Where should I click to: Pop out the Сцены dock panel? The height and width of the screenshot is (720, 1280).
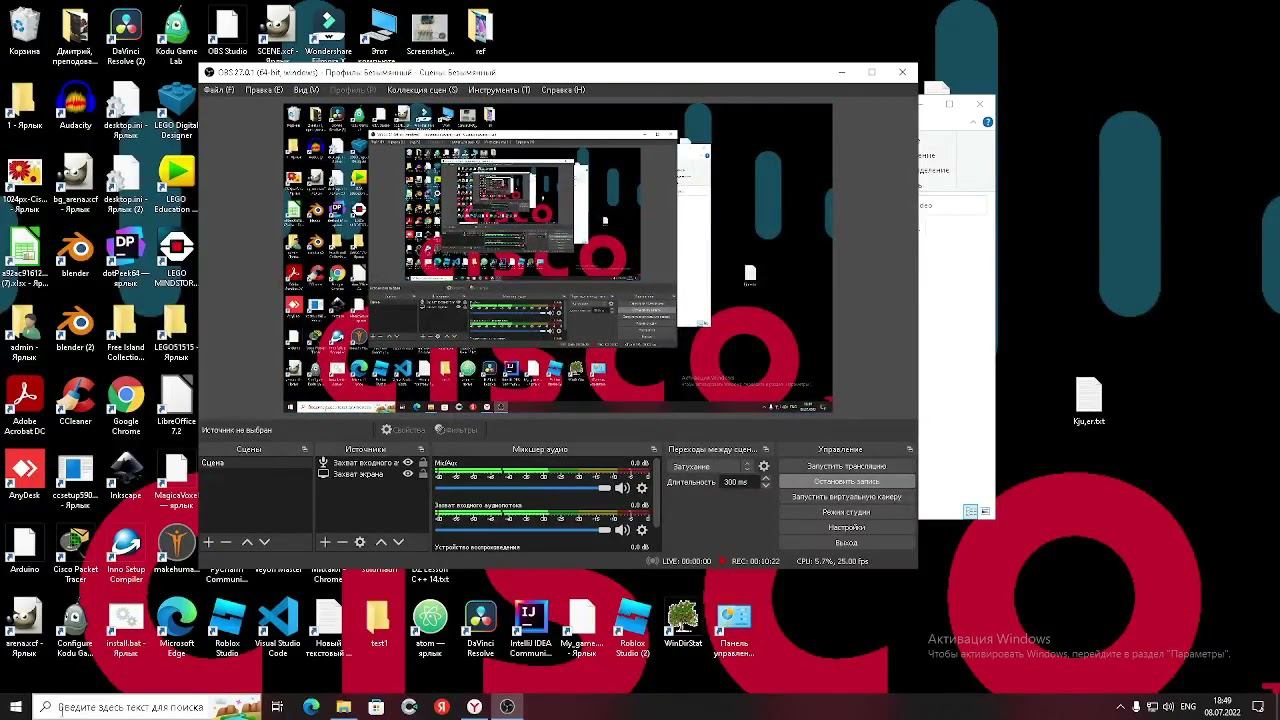coord(305,449)
